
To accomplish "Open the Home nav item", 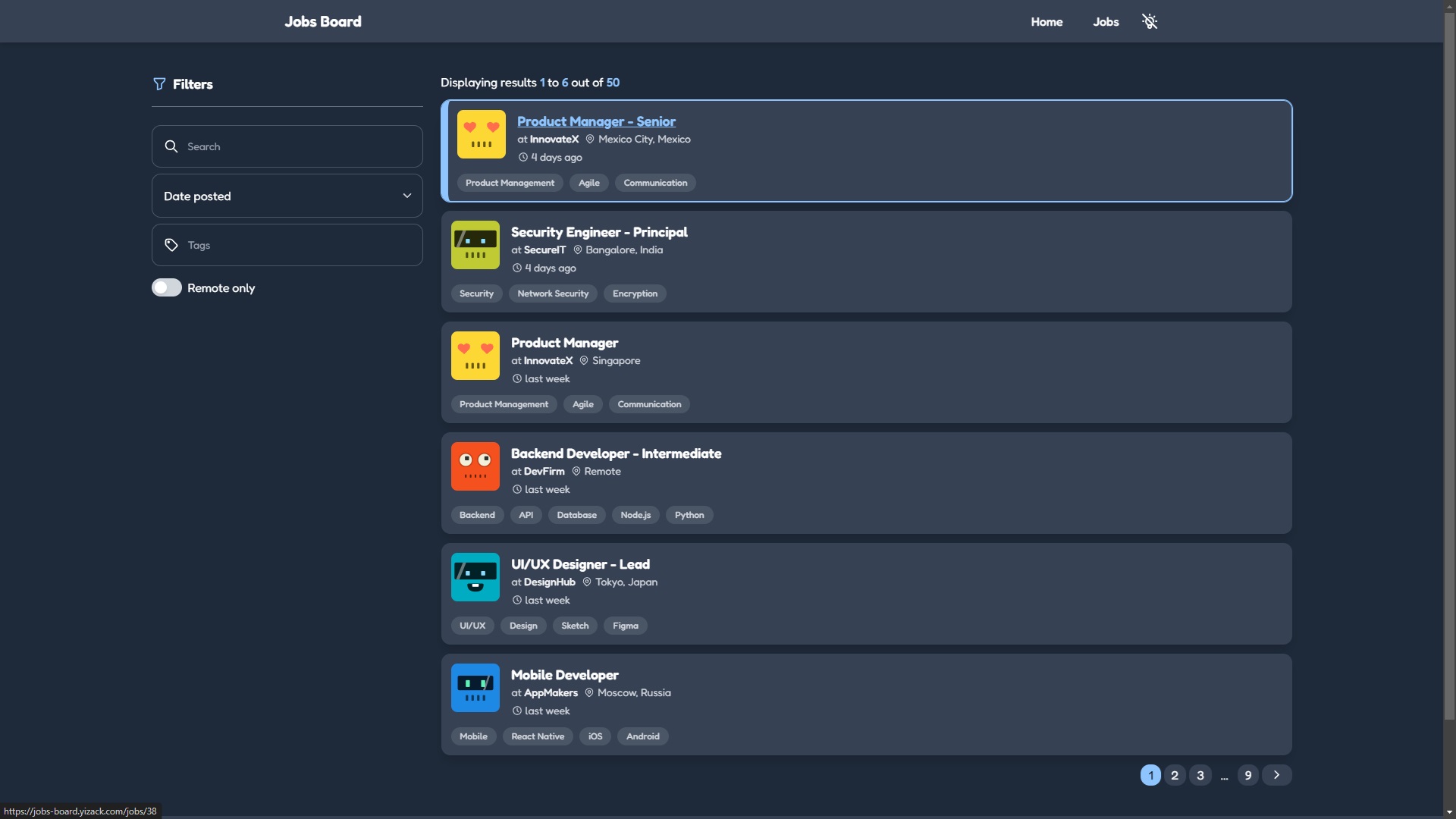I will click(1046, 22).
